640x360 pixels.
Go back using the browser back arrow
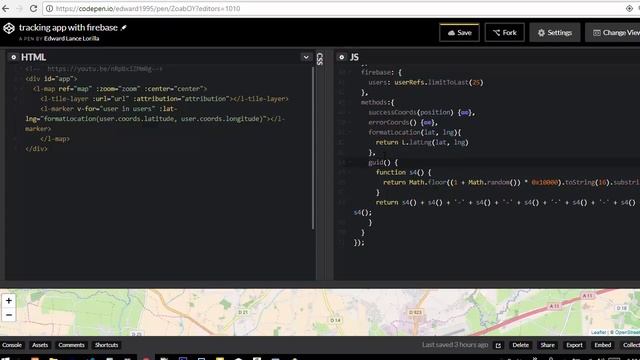tap(6, 8)
